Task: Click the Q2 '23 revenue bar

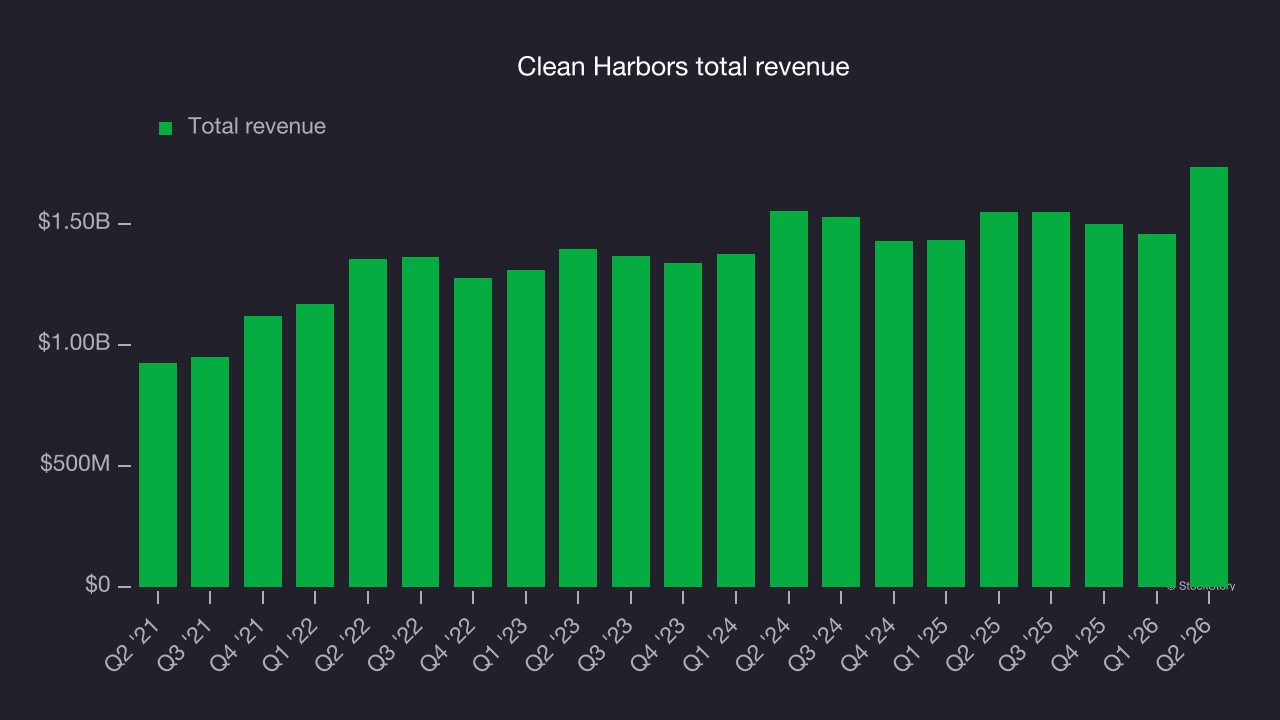Action: coord(578,418)
